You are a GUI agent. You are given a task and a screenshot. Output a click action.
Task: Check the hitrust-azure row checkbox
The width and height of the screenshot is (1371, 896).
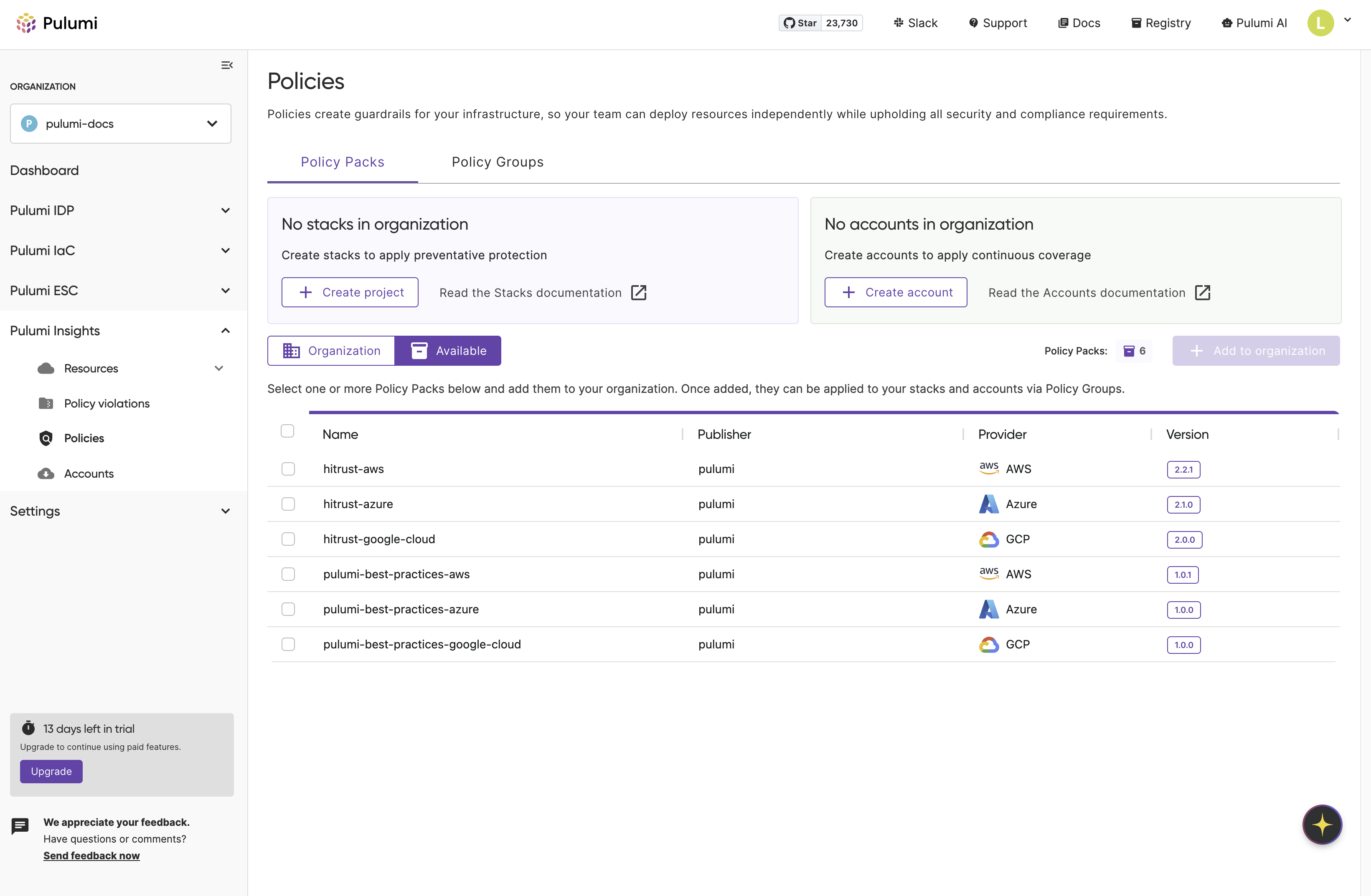point(288,504)
